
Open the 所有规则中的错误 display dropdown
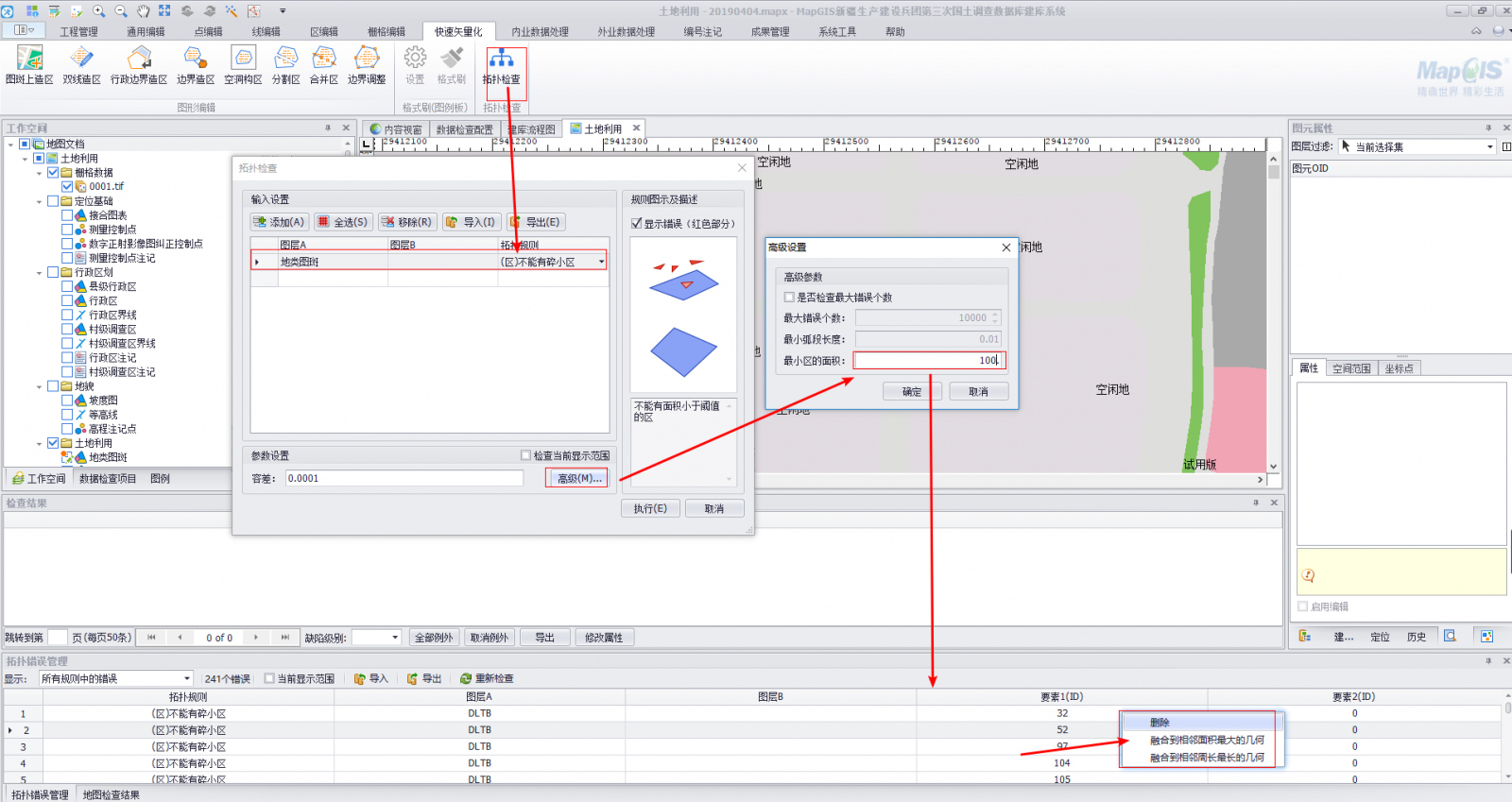[x=187, y=678]
